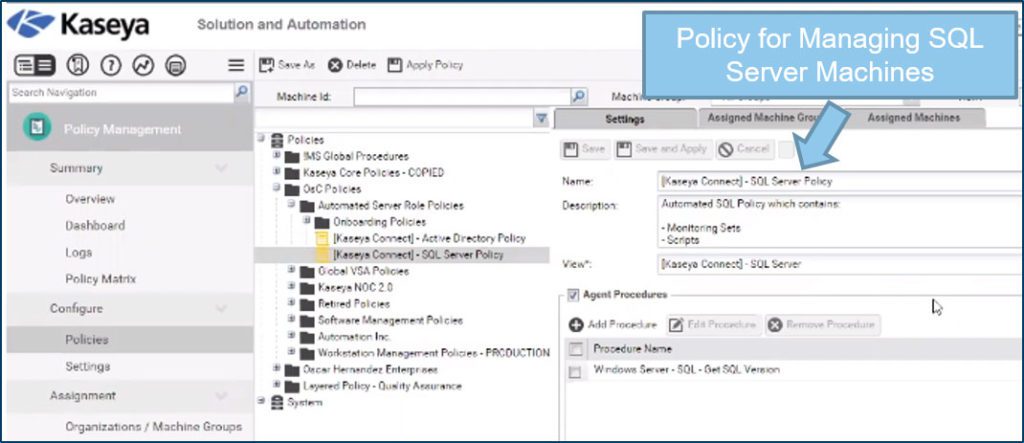Click the Save and Apply button
Image resolution: width=1024 pixels, height=443 pixels.
point(662,149)
